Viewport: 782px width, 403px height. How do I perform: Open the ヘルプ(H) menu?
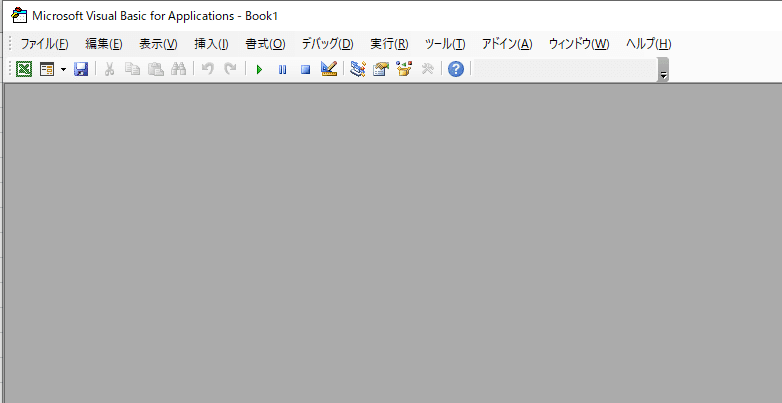[649, 44]
